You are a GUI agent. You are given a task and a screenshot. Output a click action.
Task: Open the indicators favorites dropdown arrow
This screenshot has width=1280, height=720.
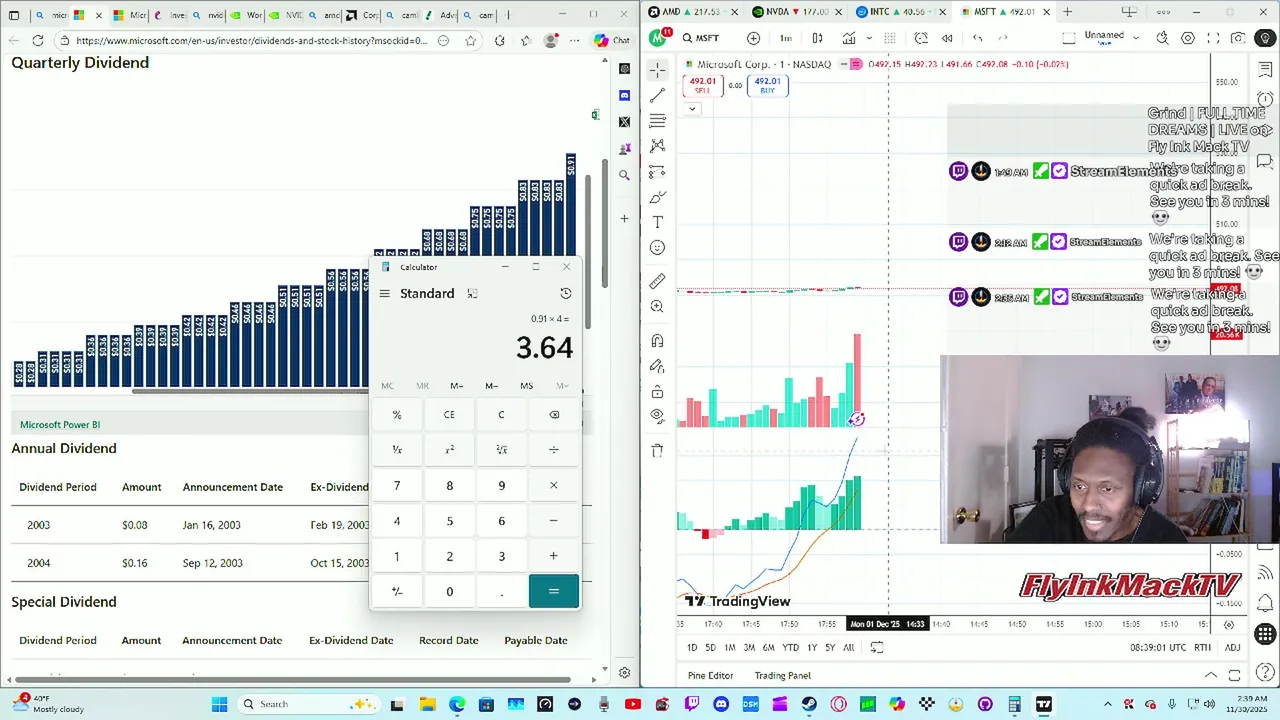869,38
